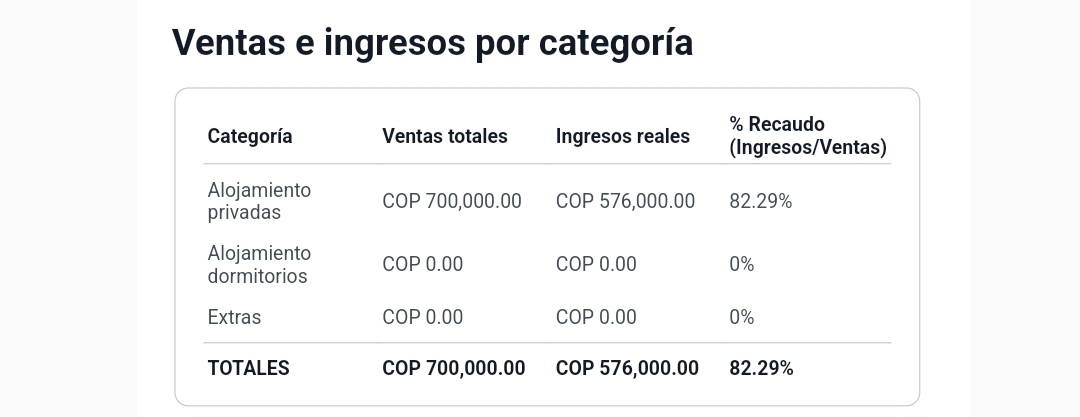The image size is (1080, 417).
Task: Select the 82.29% value for Alojamiento privadas
Action: (760, 201)
